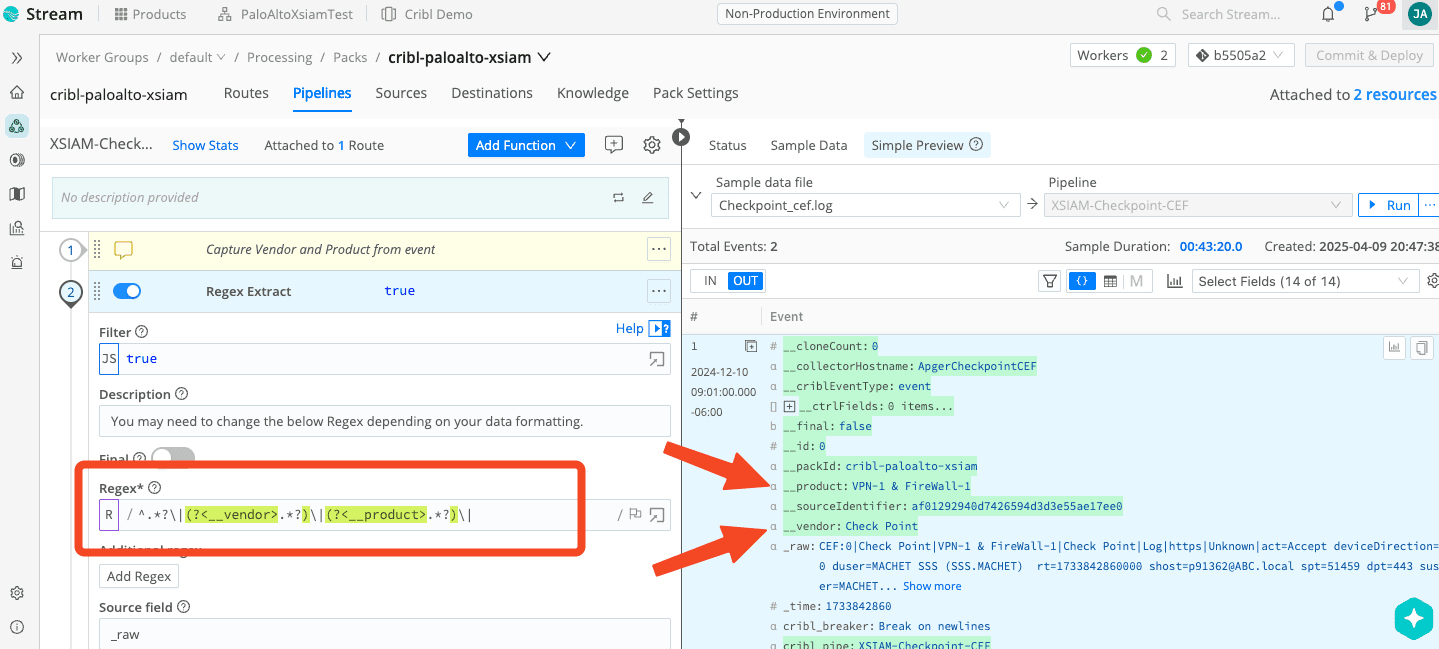Open the filter icon in preview toolbar
This screenshot has width=1439, height=649.
click(1050, 281)
